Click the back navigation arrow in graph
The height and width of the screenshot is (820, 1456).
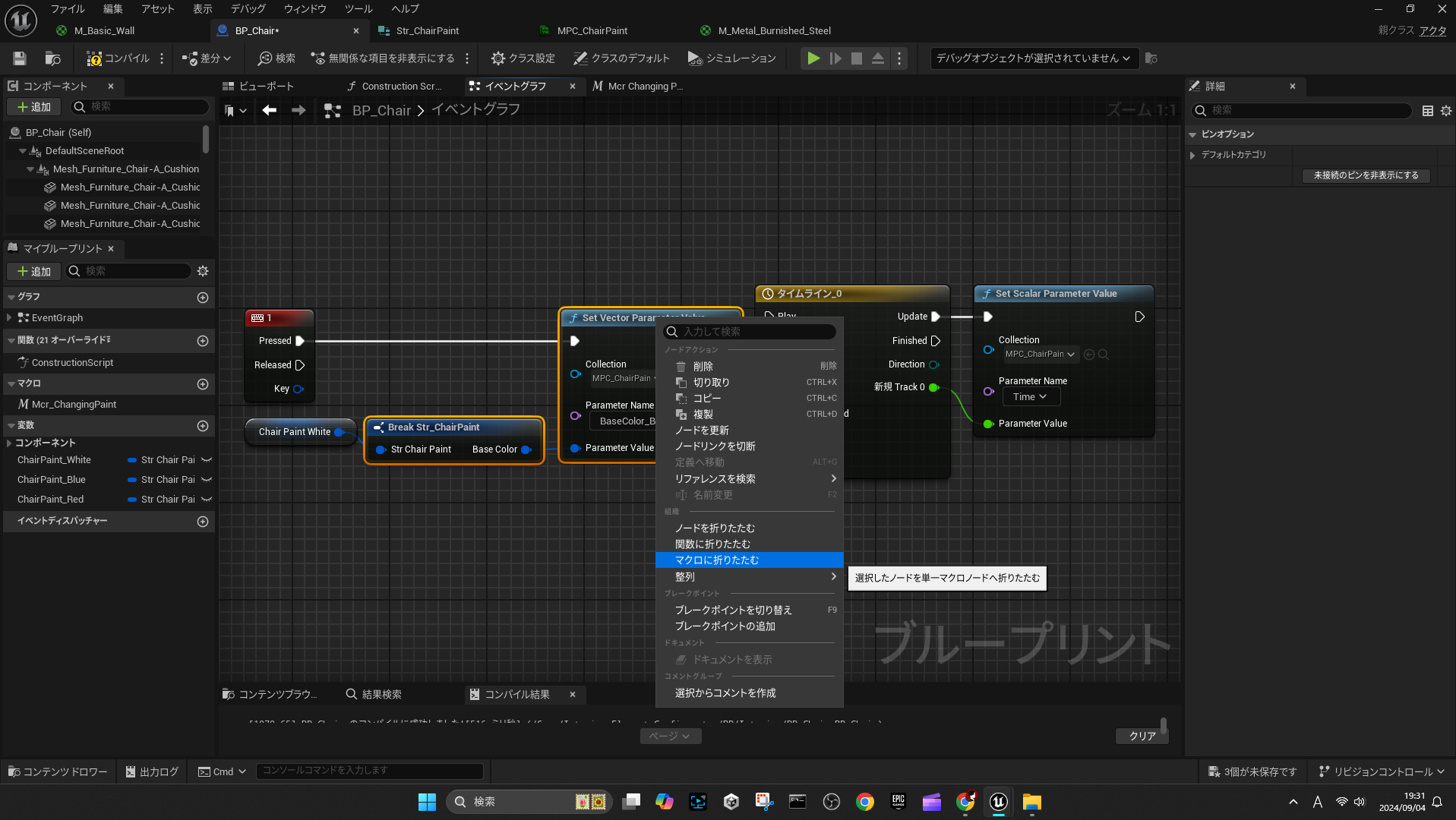click(x=269, y=111)
